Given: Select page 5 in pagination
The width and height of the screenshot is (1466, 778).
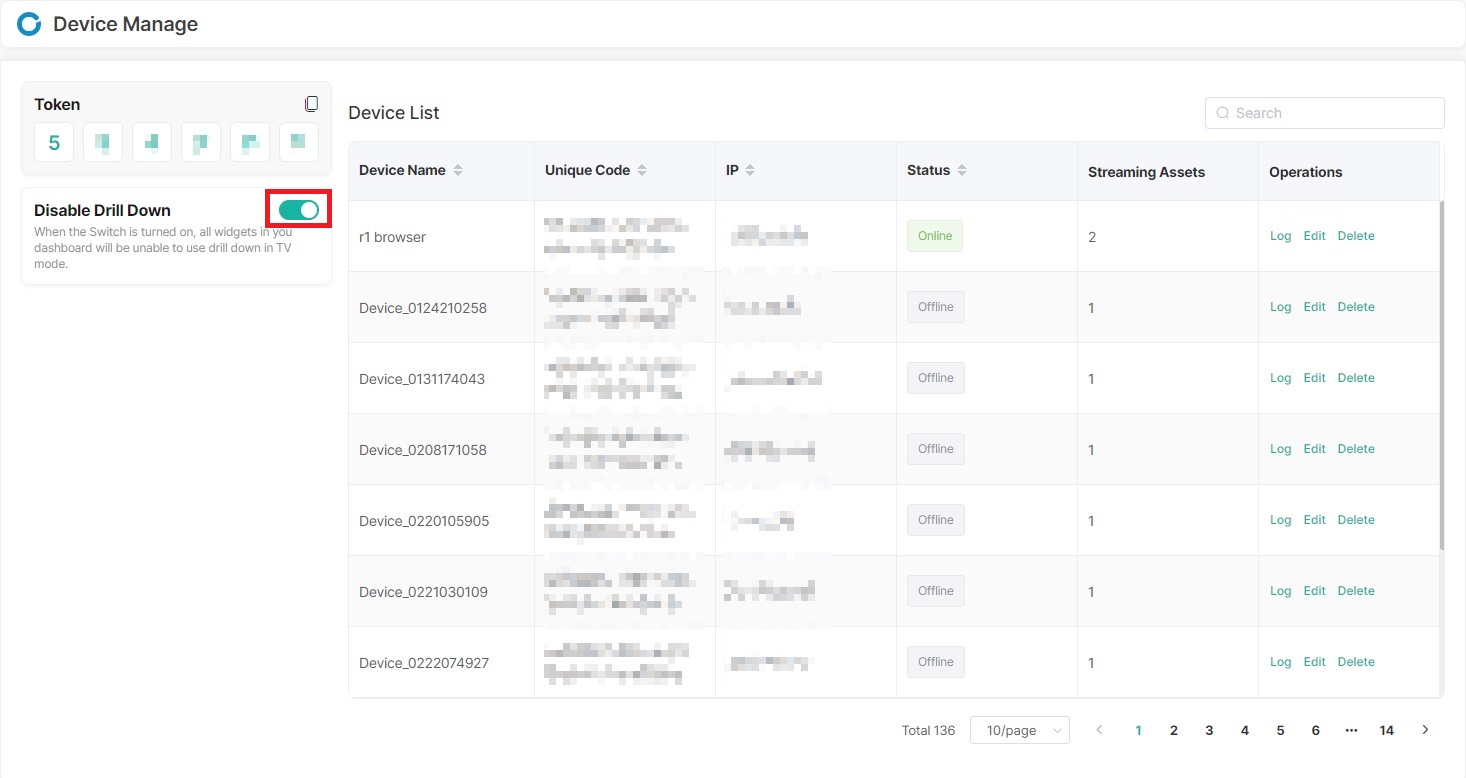Looking at the screenshot, I should [1280, 731].
